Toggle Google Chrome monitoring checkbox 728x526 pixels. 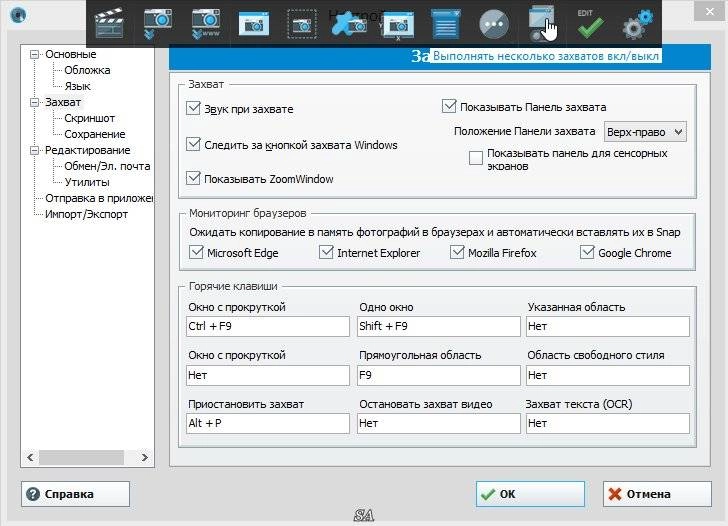pyautogui.click(x=587, y=252)
